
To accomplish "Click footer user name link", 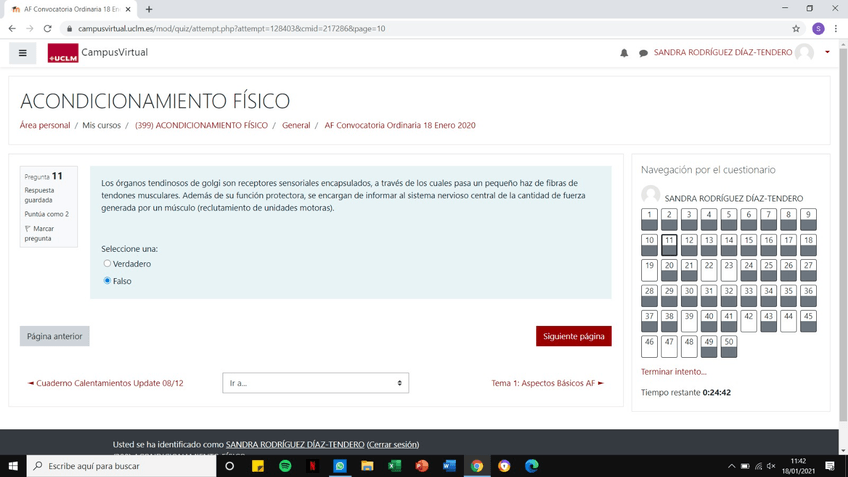I will 295,445.
